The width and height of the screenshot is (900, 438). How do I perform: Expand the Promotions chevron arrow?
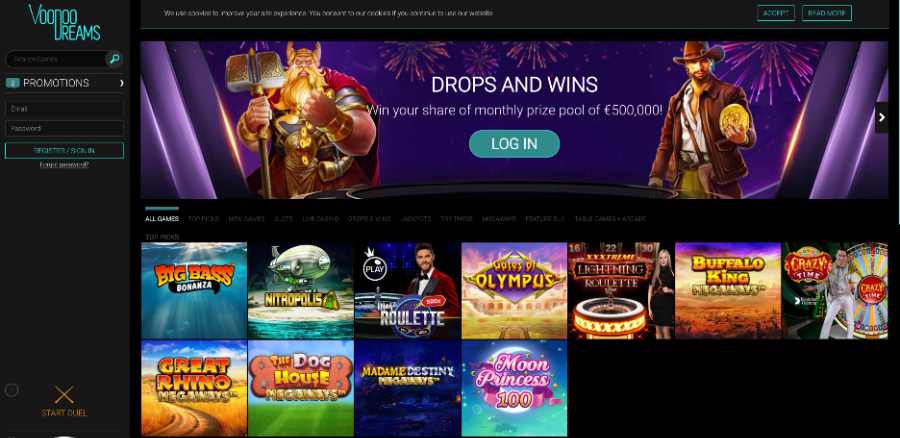(x=122, y=83)
